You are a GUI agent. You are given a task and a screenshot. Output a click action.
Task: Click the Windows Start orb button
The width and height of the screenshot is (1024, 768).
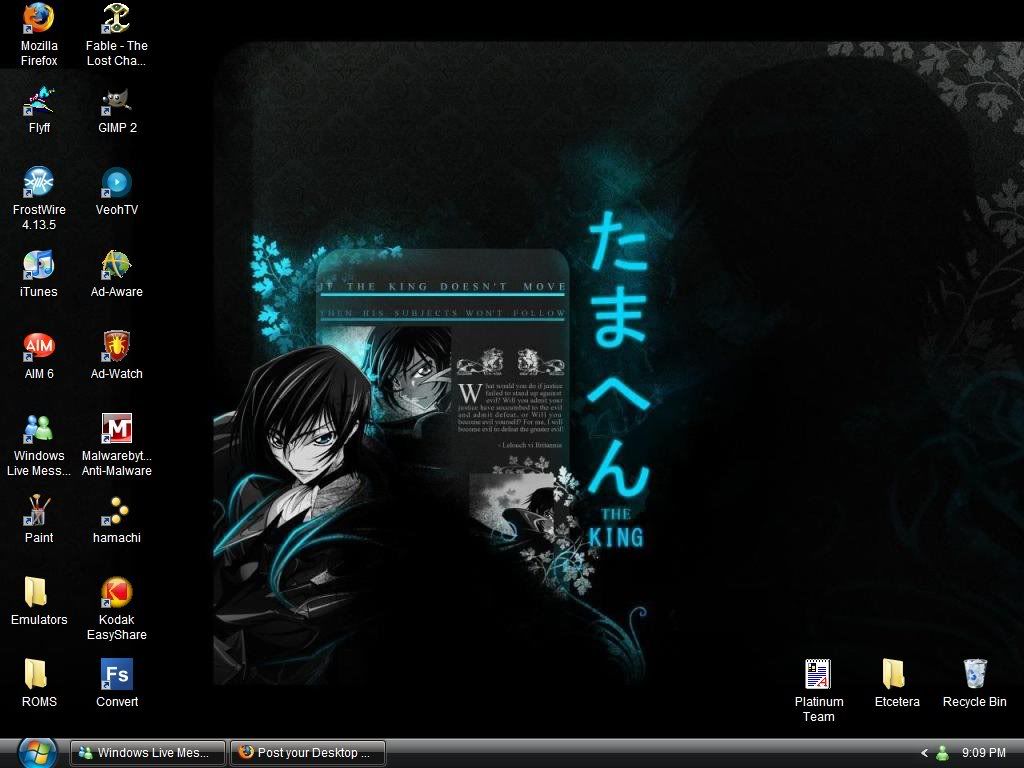coord(37,751)
